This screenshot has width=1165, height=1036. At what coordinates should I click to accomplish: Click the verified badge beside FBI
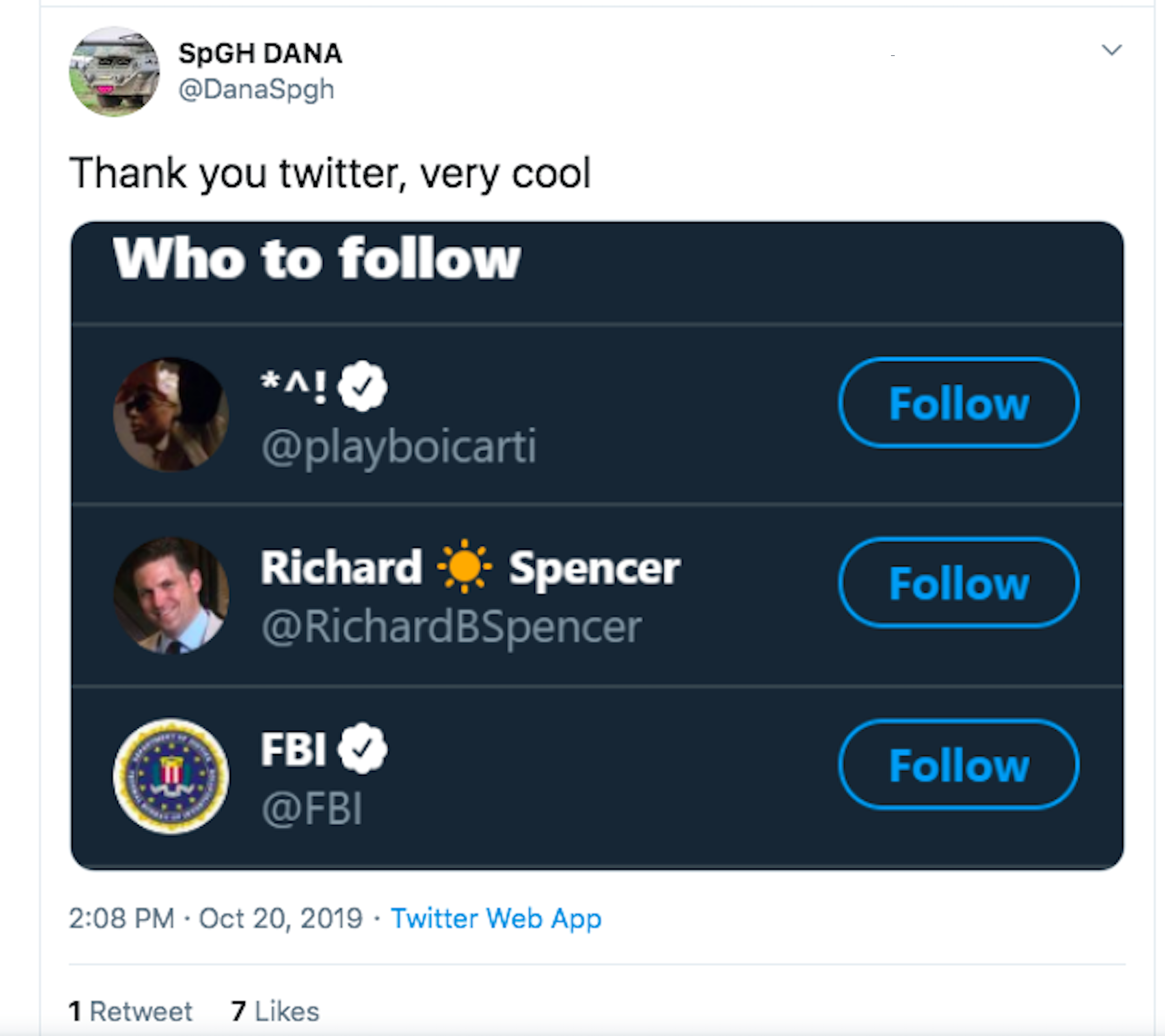363,748
